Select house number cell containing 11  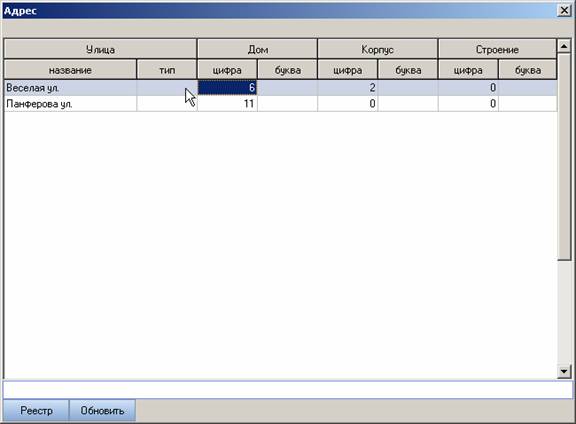click(x=227, y=104)
